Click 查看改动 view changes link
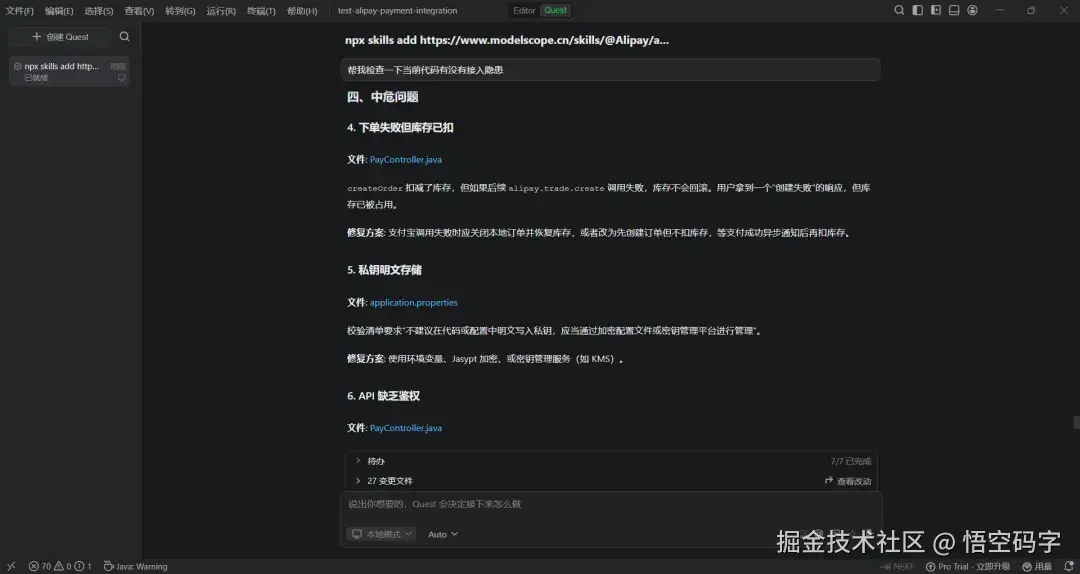The width and height of the screenshot is (1080, 574). pos(848,481)
